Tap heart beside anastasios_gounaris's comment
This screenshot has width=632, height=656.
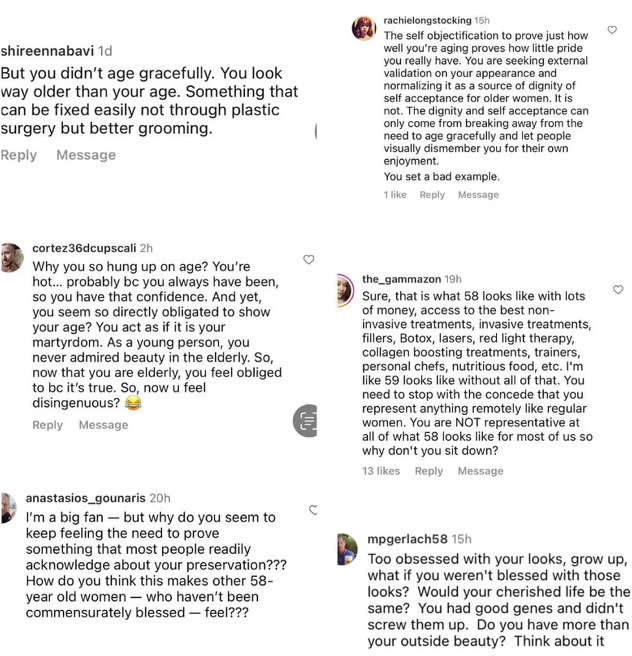click(x=313, y=510)
